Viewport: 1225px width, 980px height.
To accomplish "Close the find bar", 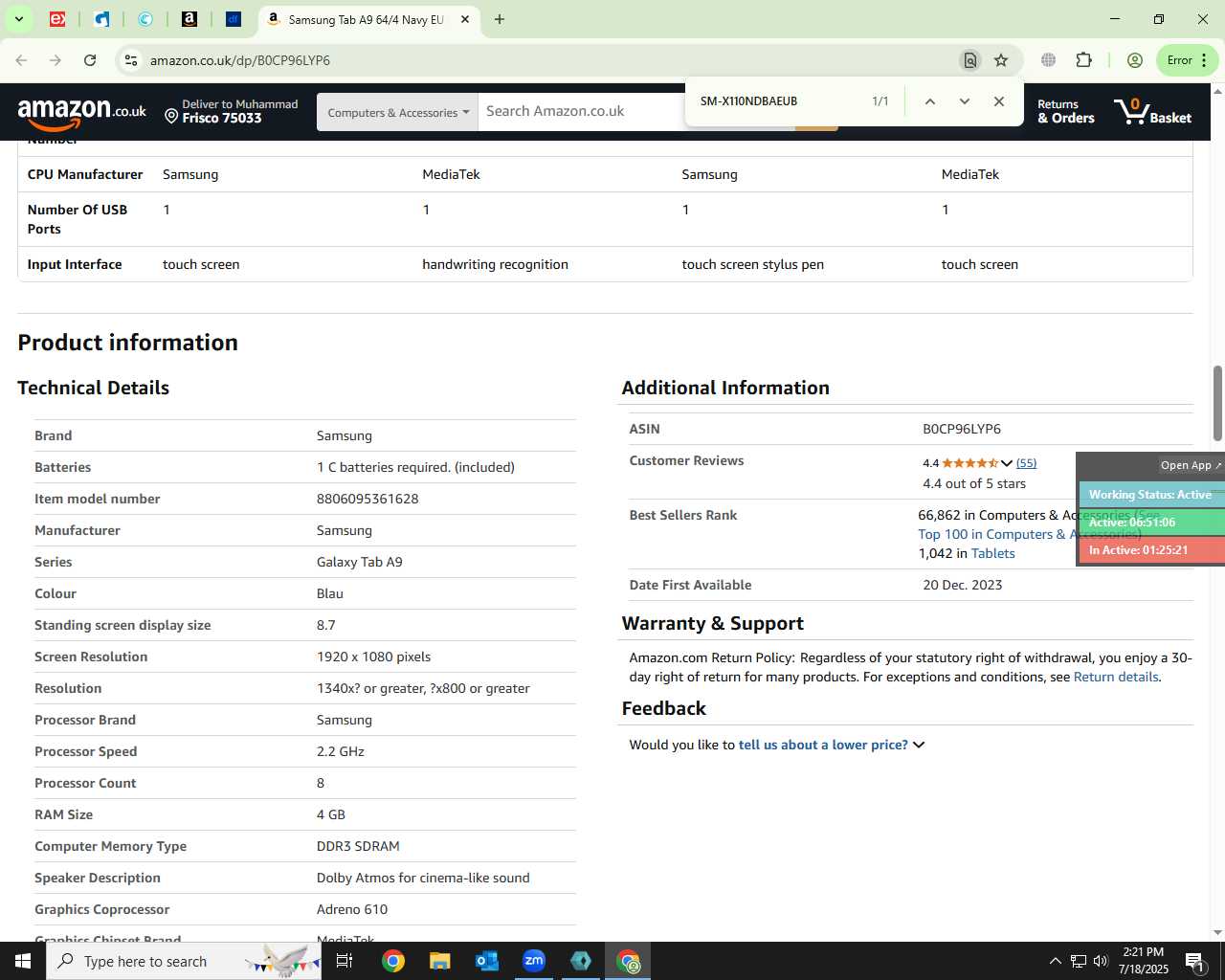I will (999, 101).
